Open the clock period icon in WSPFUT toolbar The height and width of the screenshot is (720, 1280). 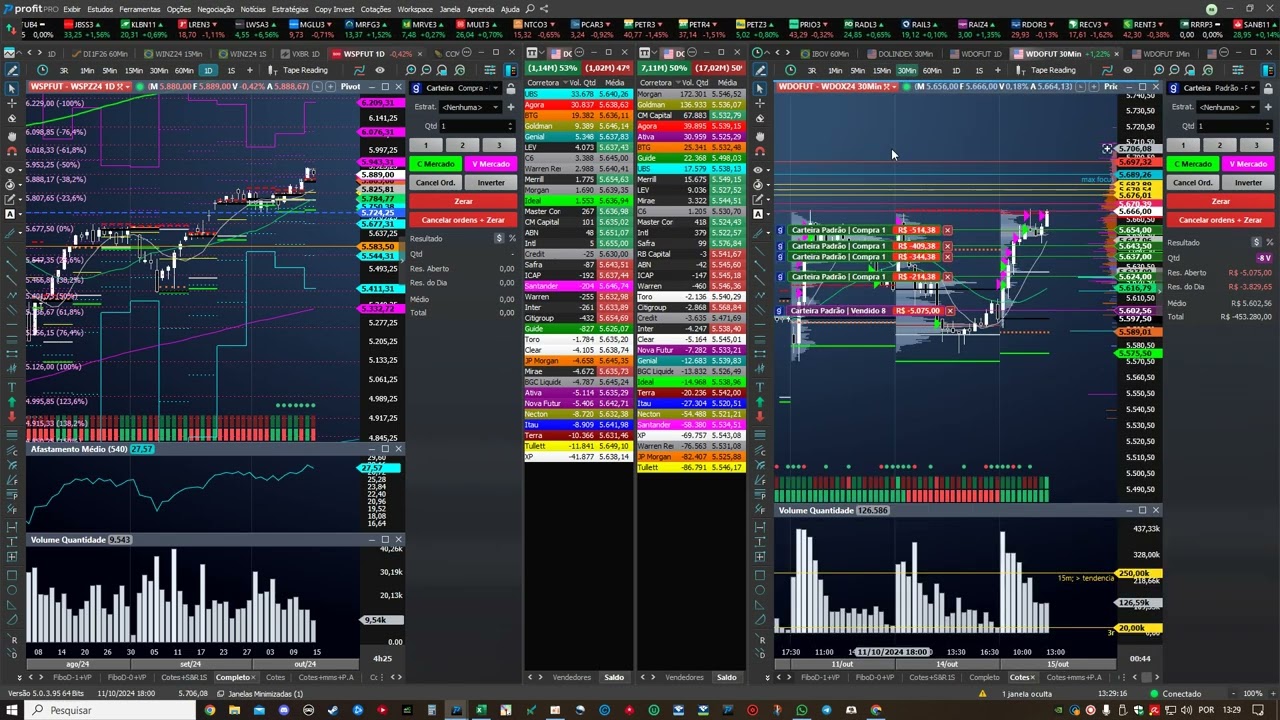point(42,70)
